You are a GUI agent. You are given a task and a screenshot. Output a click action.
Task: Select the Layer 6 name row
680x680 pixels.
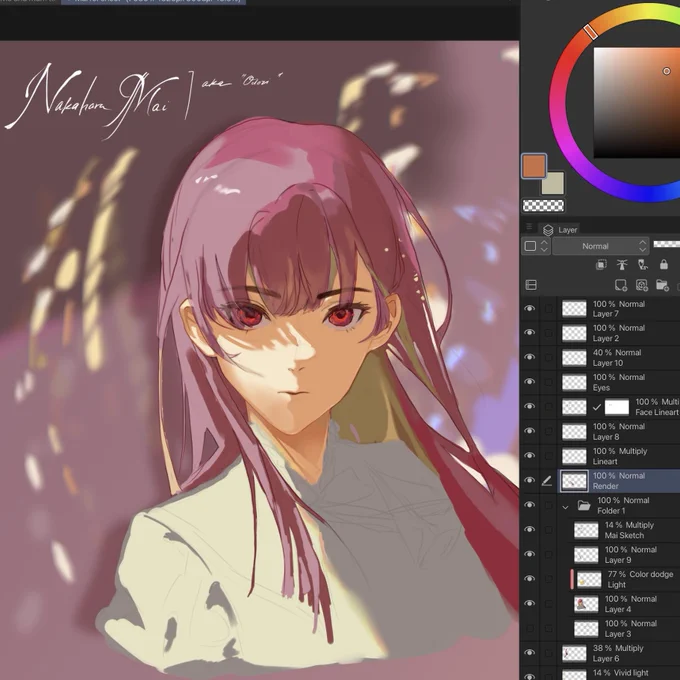[x=606, y=658]
